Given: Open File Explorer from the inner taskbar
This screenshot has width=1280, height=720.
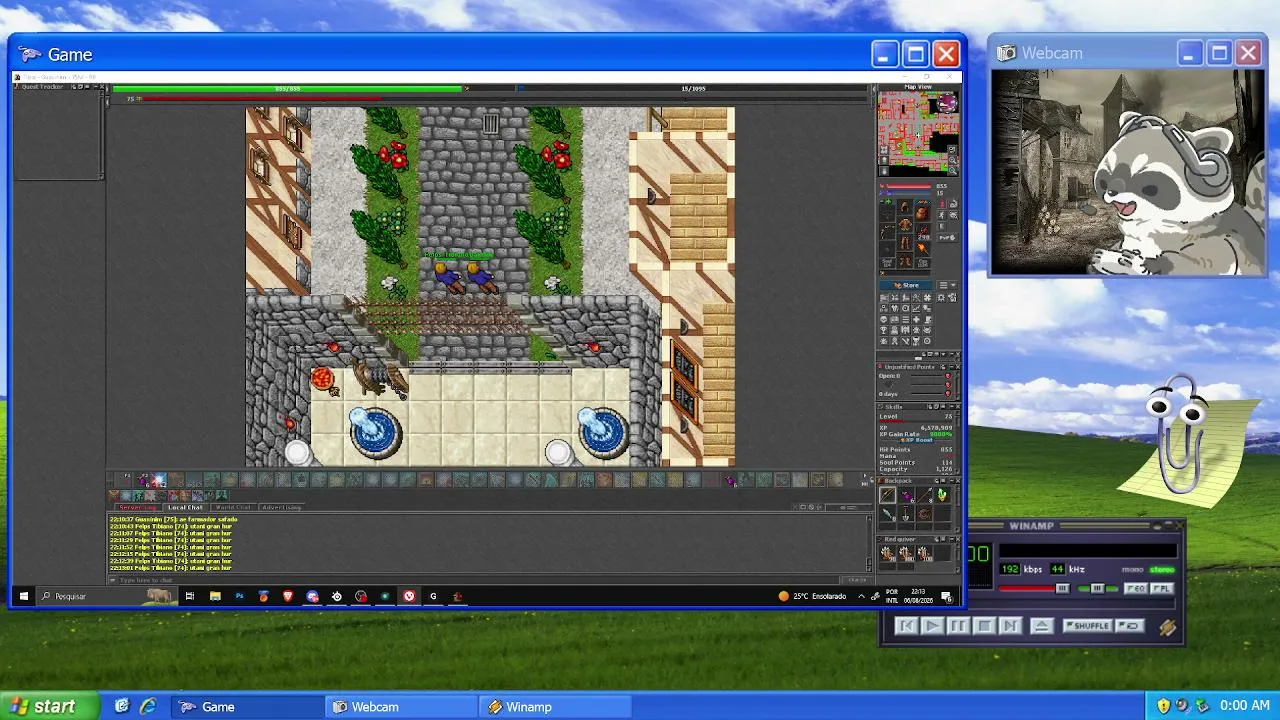Looking at the screenshot, I should point(215,596).
